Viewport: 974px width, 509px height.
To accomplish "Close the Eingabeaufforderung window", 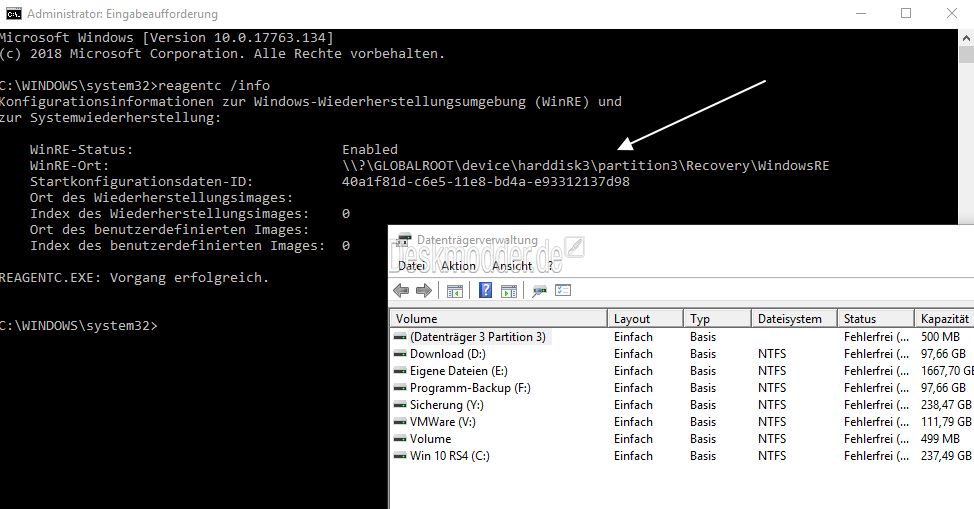I will (952, 13).
